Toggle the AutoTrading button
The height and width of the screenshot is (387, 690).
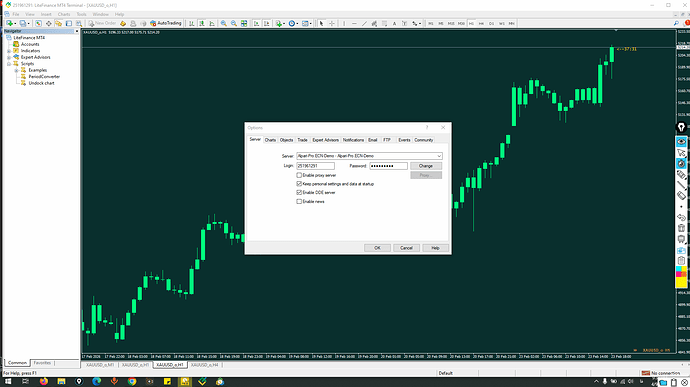(165, 23)
